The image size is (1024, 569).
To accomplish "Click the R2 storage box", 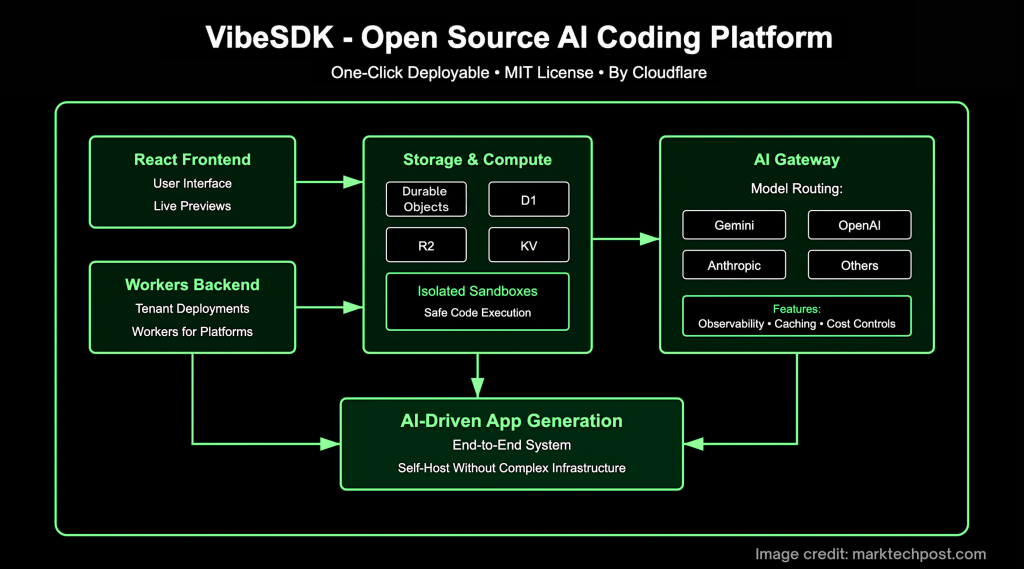I will [x=425, y=245].
